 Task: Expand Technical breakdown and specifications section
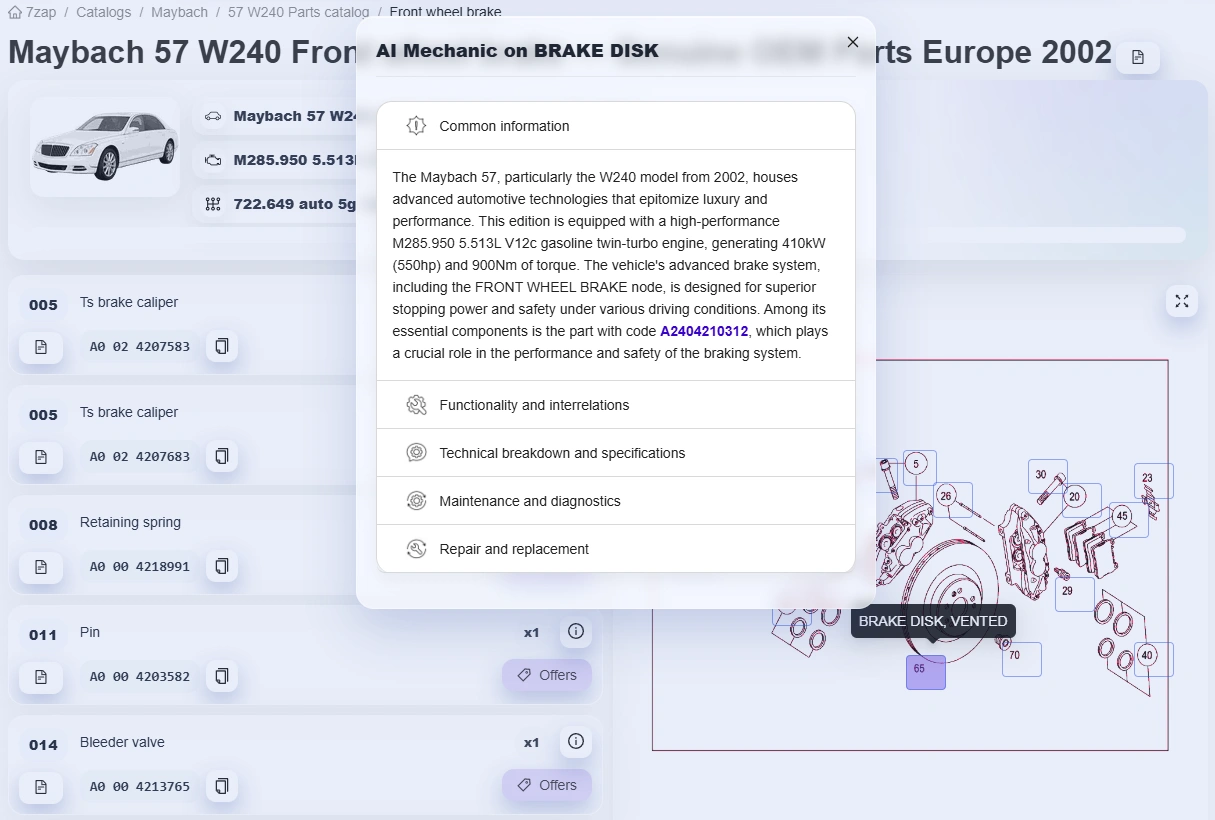pos(616,453)
